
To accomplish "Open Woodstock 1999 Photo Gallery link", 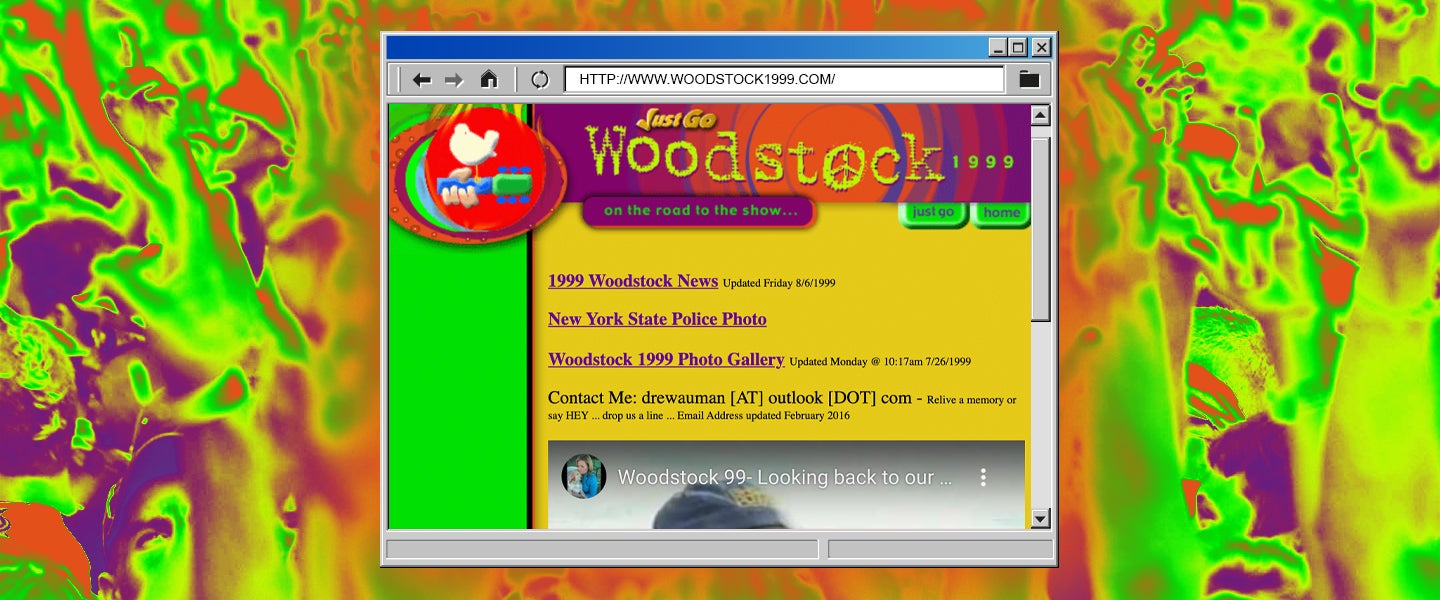I will click(666, 360).
